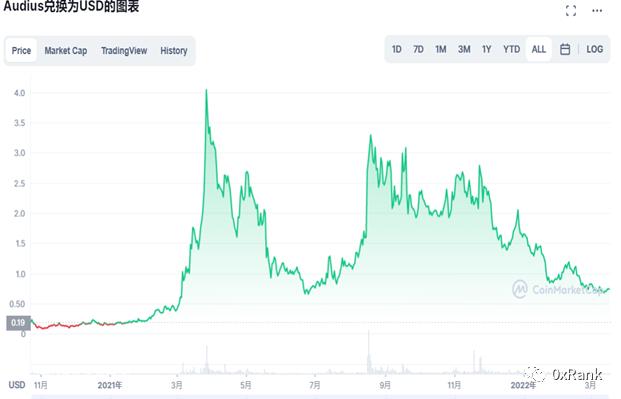
Task: Select the 1D time range
Action: click(x=396, y=49)
